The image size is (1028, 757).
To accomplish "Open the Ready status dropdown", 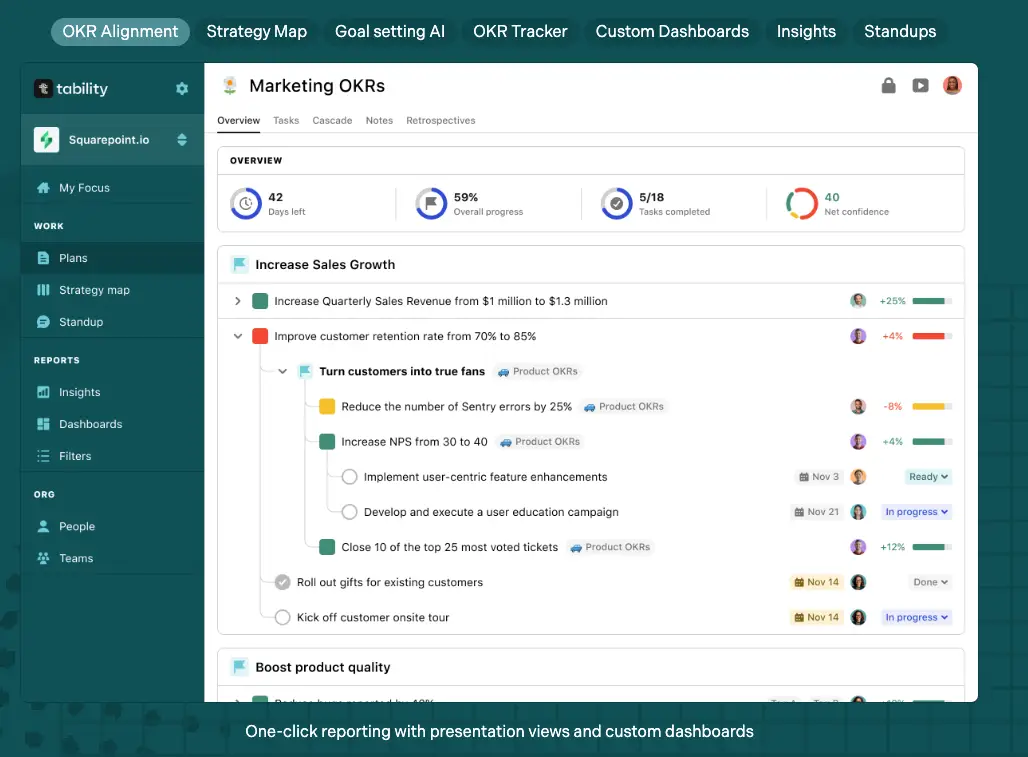I will click(928, 477).
